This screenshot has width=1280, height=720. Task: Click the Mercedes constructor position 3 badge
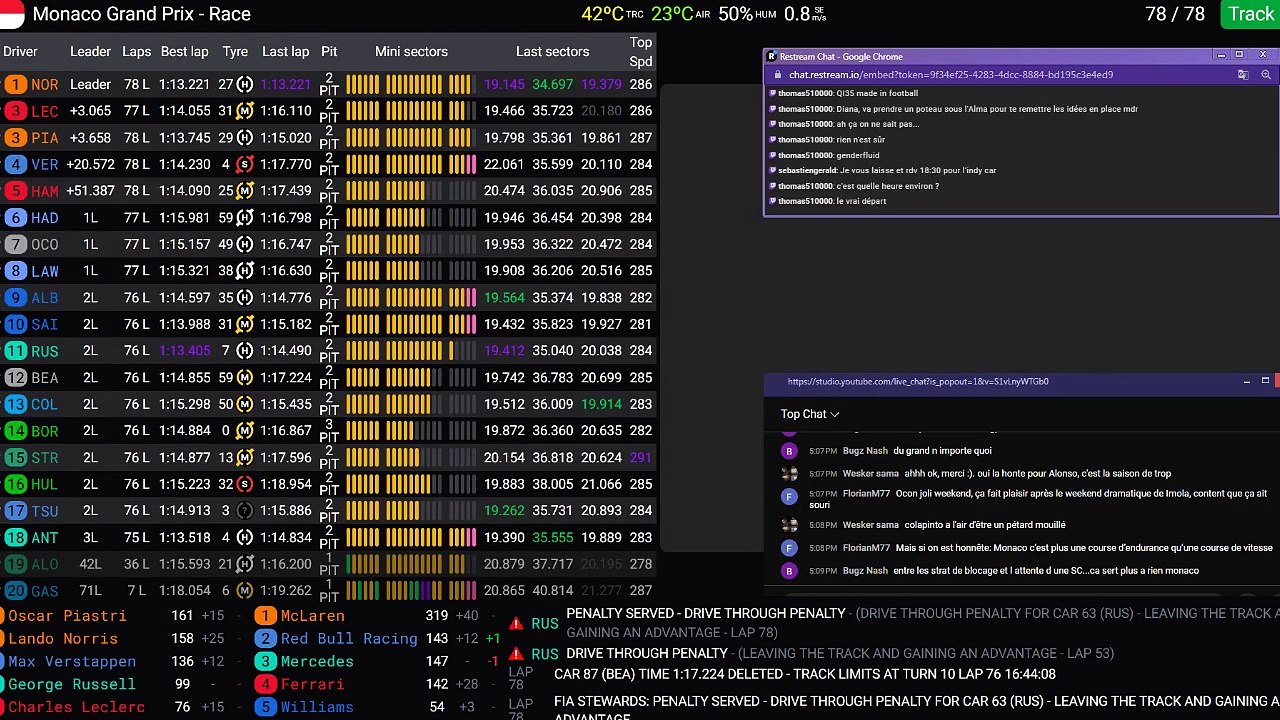point(265,661)
